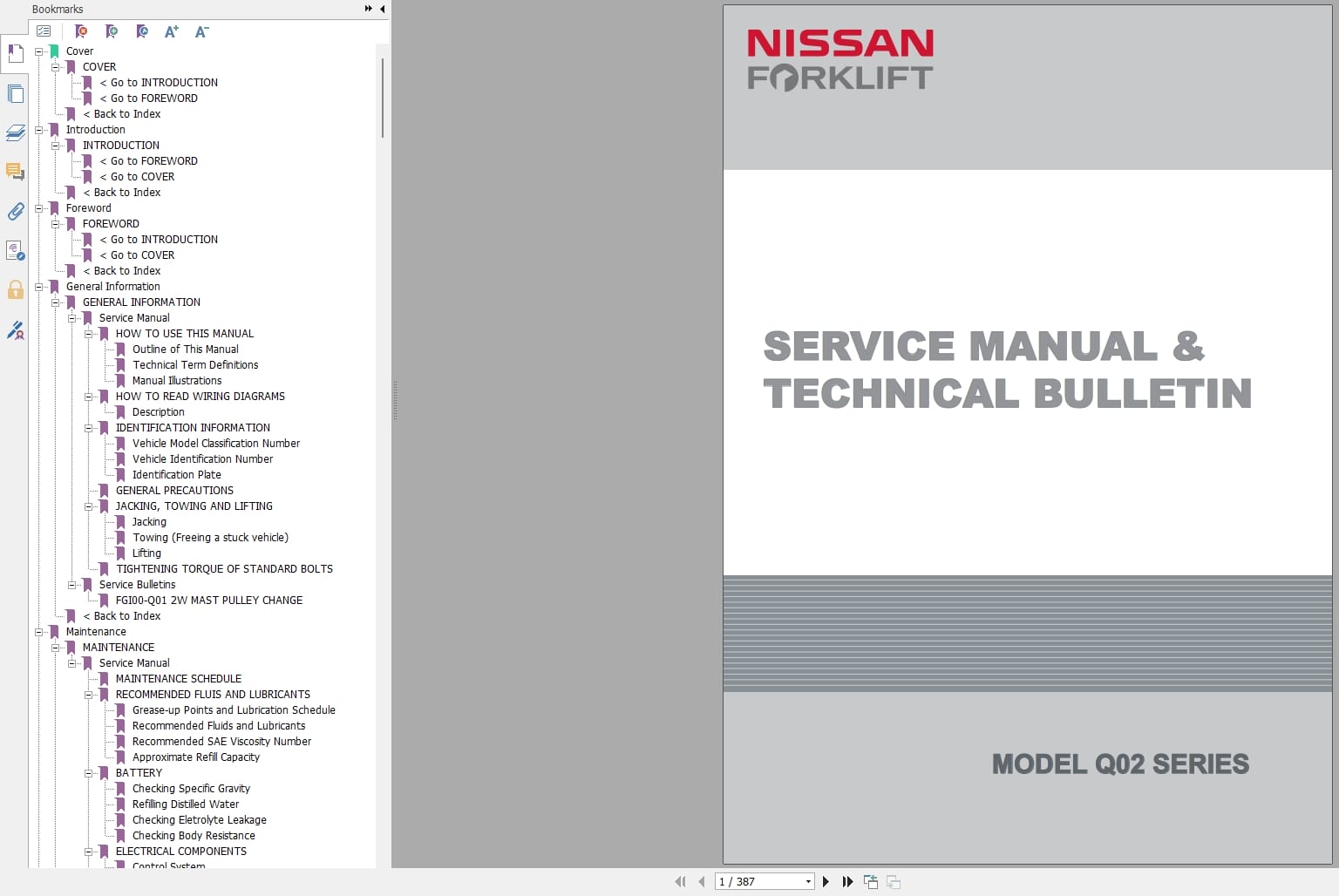The height and width of the screenshot is (896, 1339).
Task: Select 'Refilling Distilled Water' bookmark
Action: [186, 804]
